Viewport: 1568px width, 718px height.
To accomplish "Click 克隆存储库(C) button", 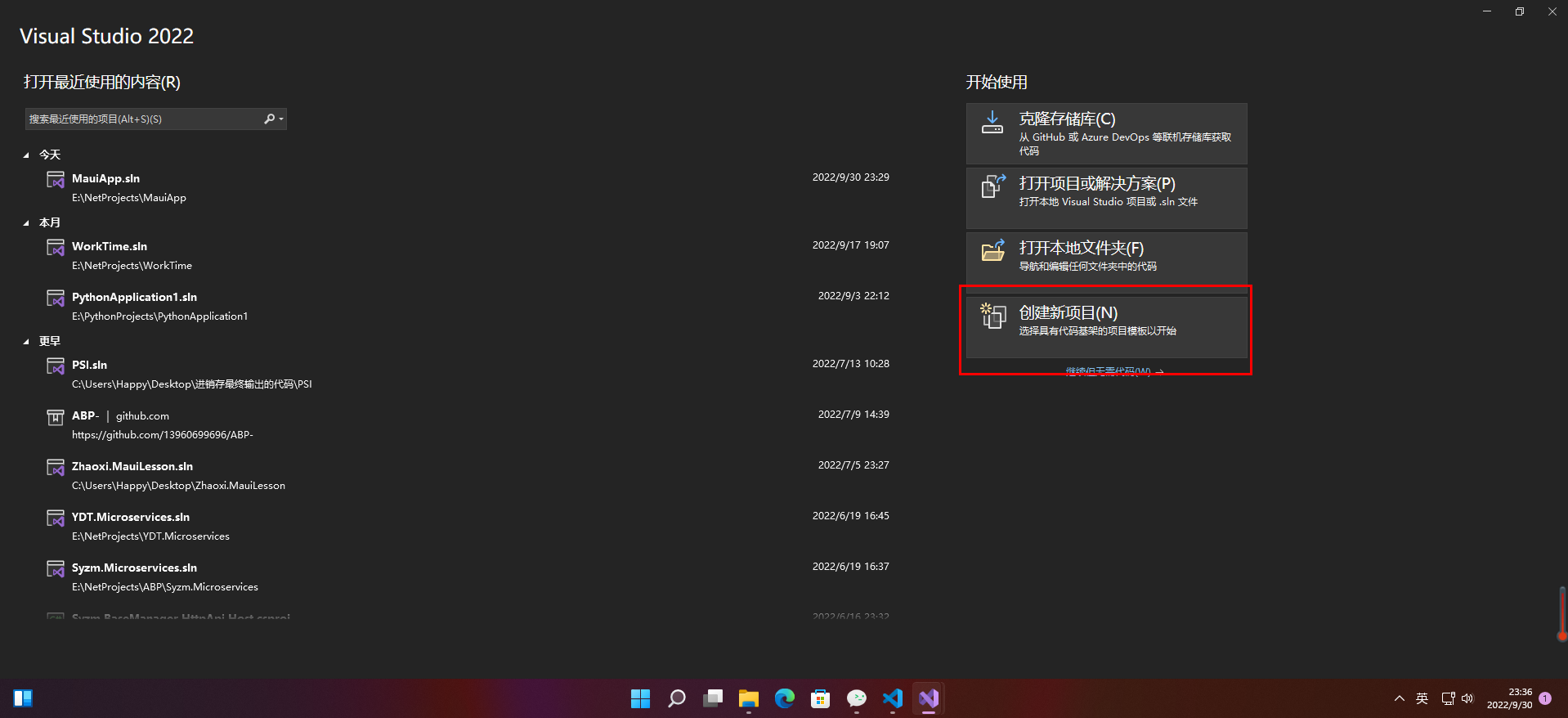I will pos(1106,134).
